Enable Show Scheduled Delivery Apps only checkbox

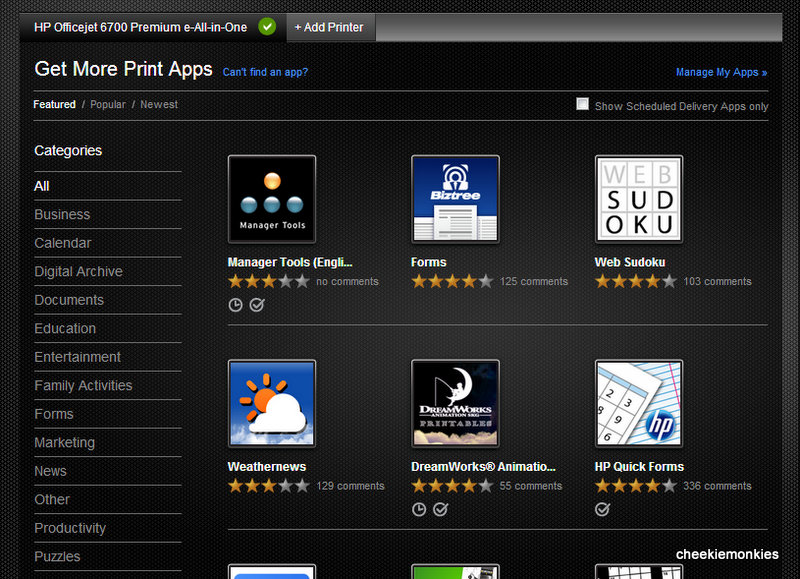582,104
